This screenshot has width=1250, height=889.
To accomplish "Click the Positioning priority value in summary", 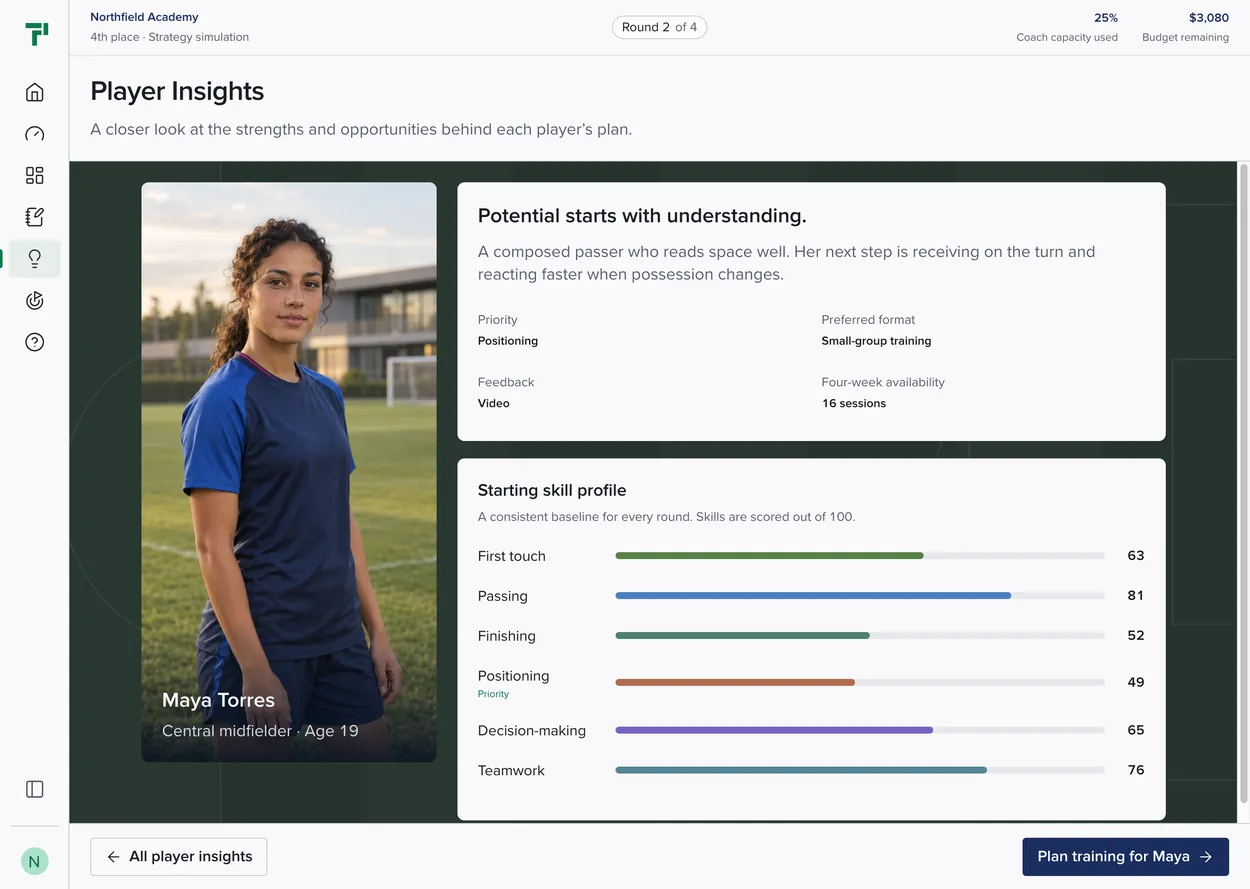I will pyautogui.click(x=508, y=341).
